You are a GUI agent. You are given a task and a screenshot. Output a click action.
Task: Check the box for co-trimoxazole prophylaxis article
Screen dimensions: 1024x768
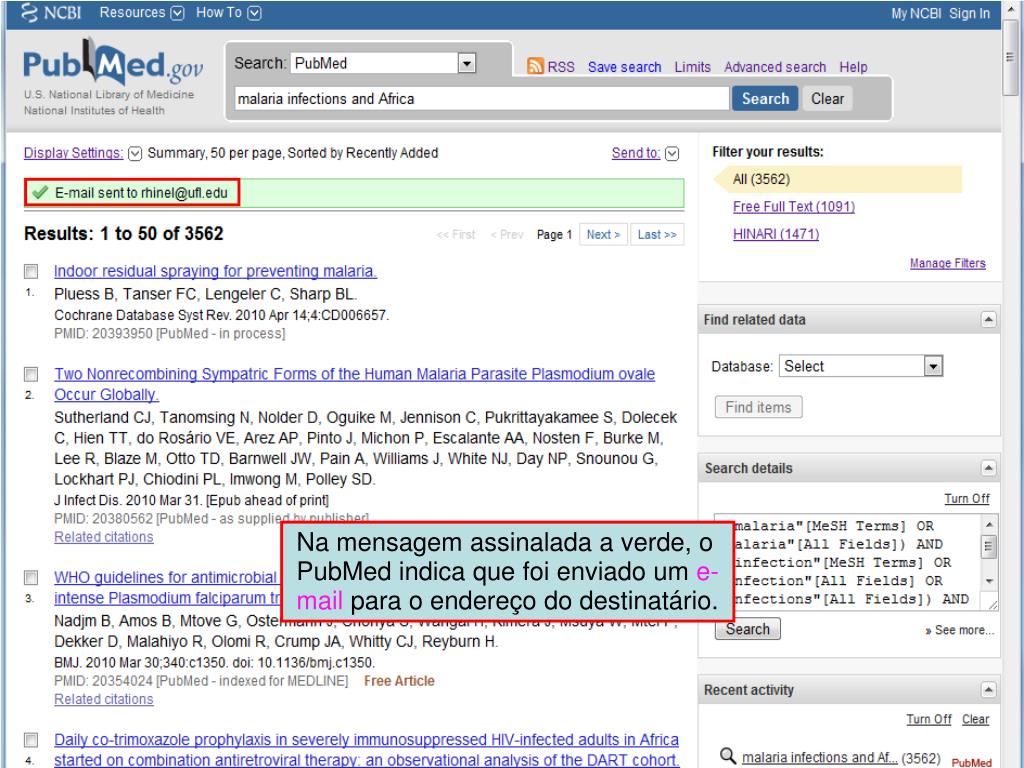(x=31, y=740)
